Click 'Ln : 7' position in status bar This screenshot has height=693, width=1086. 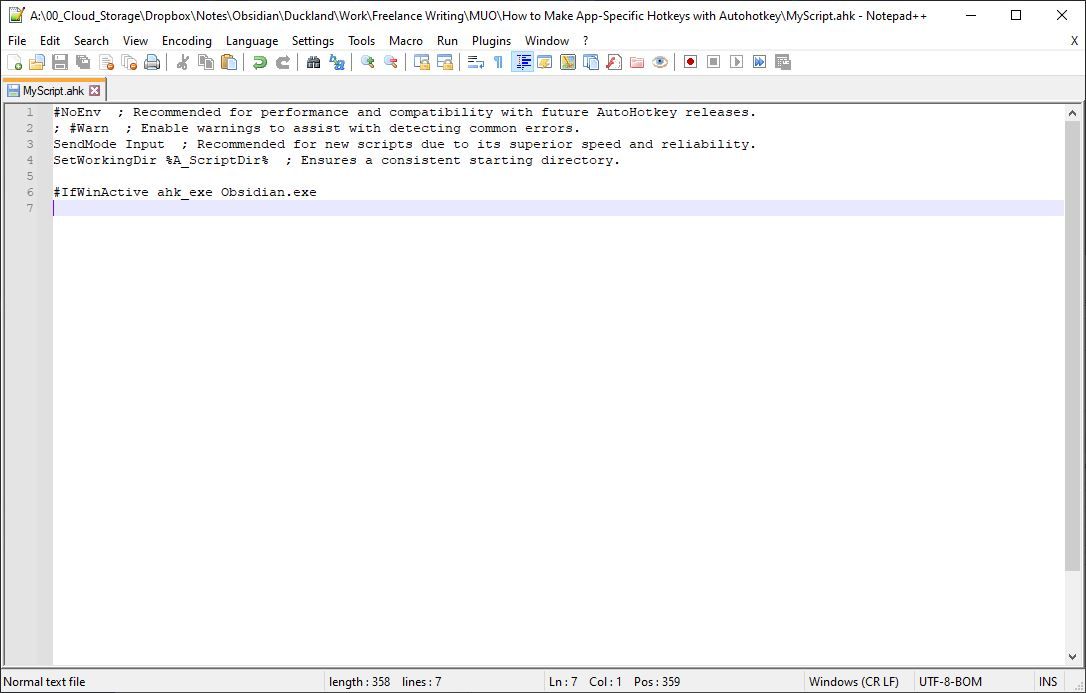[563, 682]
